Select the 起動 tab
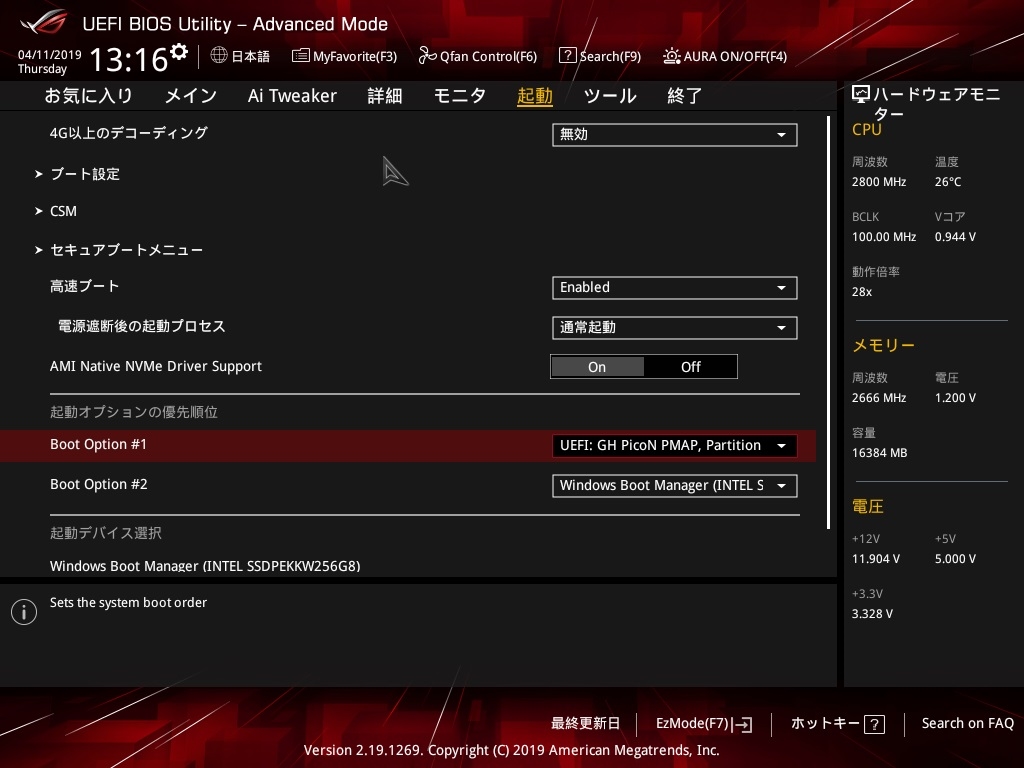This screenshot has width=1024, height=768. pos(535,96)
